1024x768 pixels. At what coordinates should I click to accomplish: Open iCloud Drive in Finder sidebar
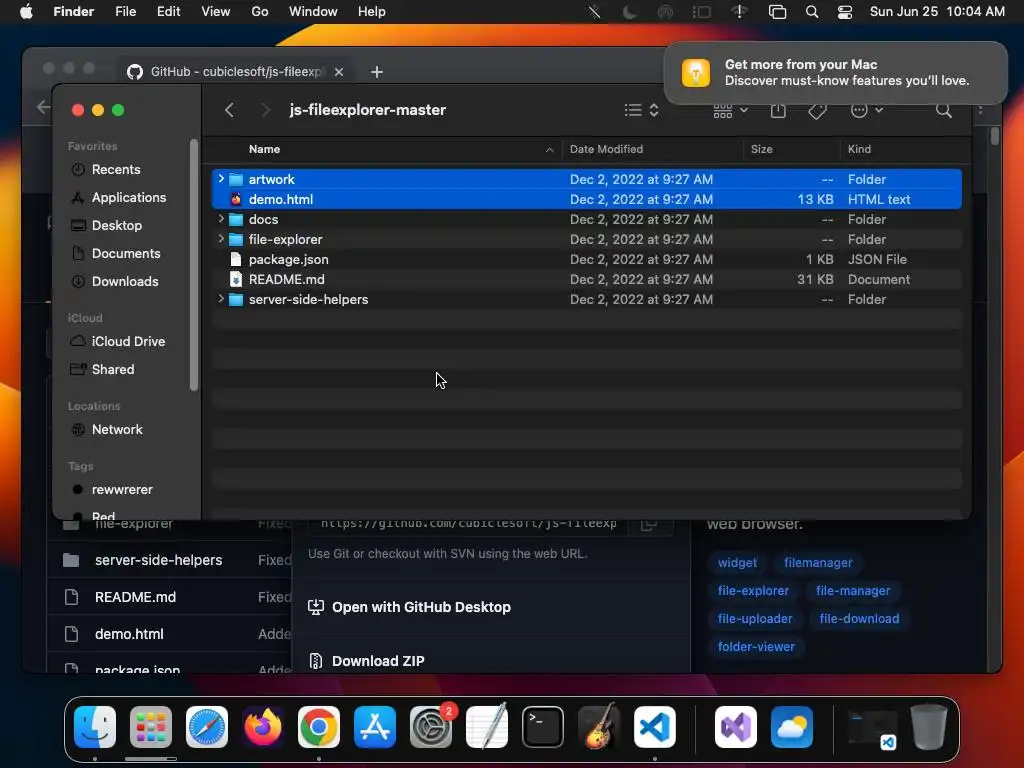point(128,342)
